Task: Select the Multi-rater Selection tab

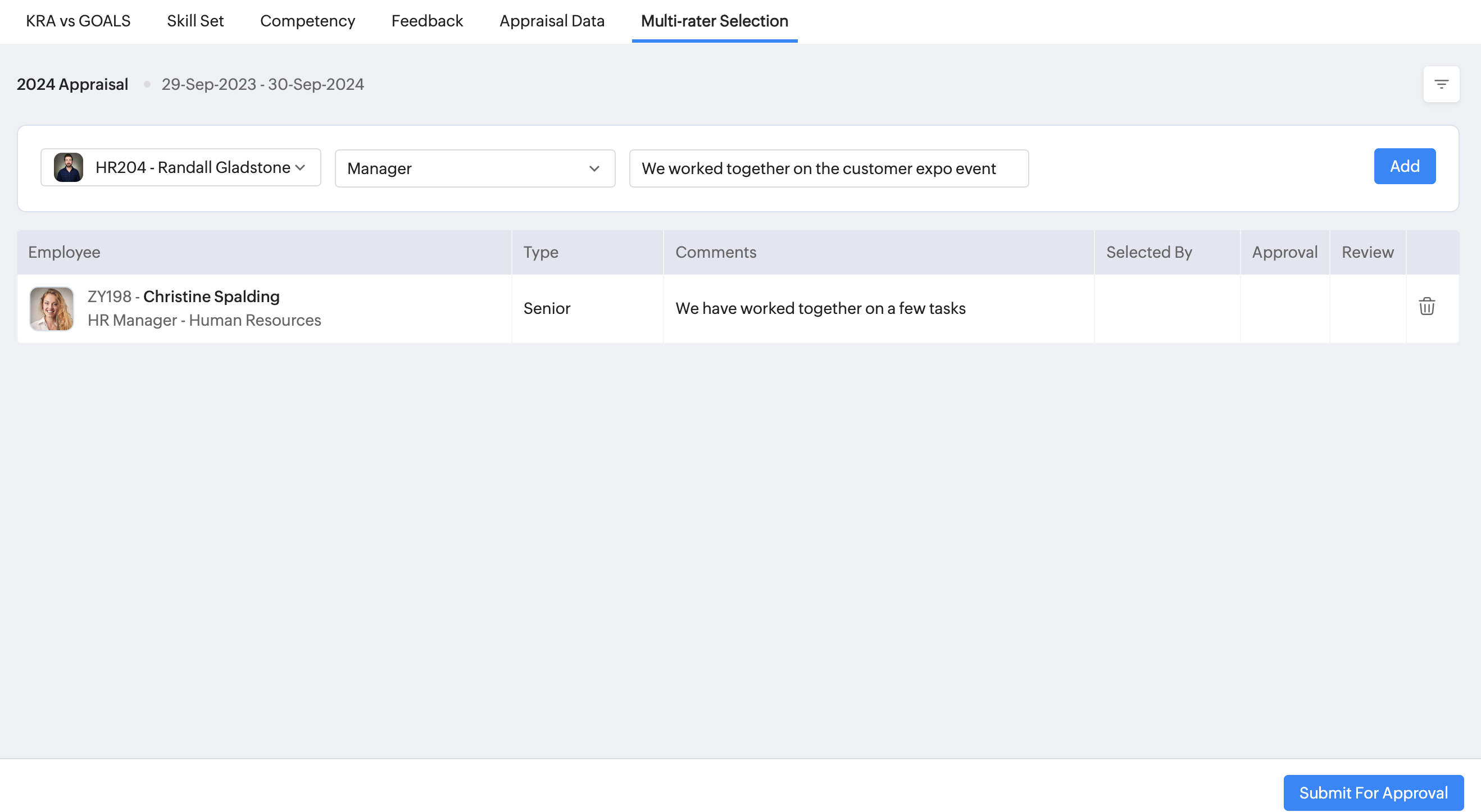Action: (x=714, y=21)
